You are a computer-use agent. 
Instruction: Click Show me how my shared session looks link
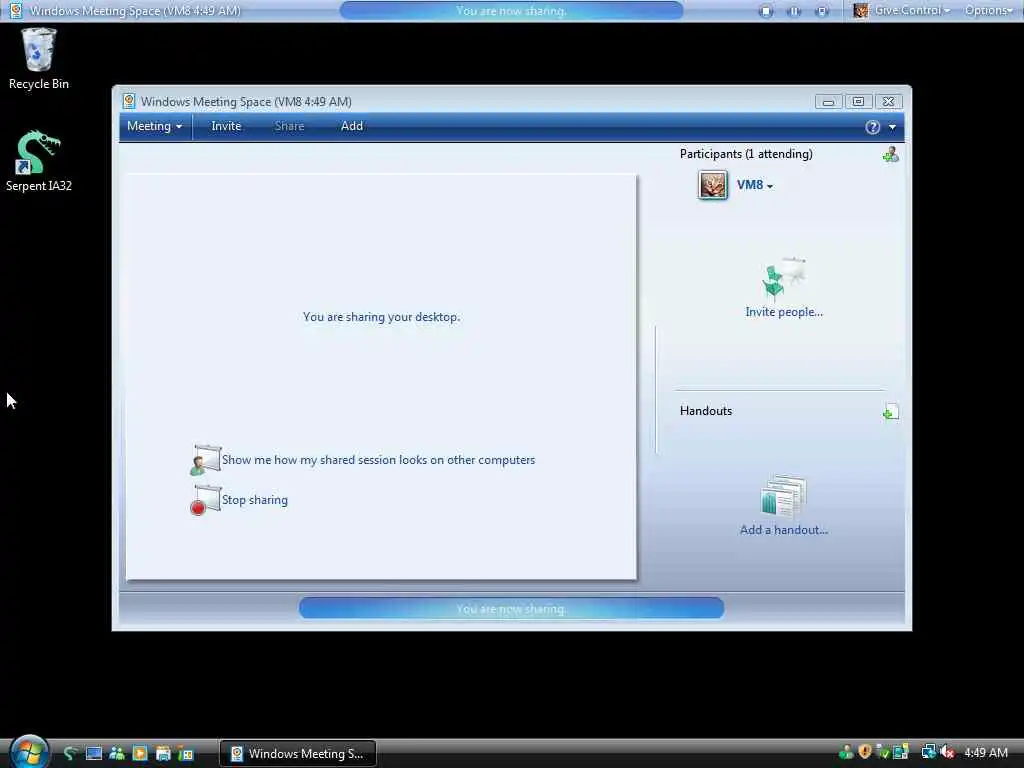(378, 460)
